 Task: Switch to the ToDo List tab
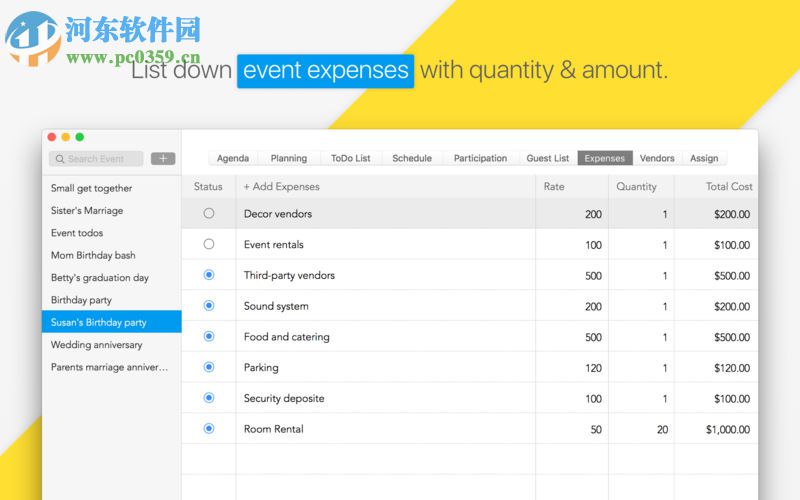coord(351,158)
